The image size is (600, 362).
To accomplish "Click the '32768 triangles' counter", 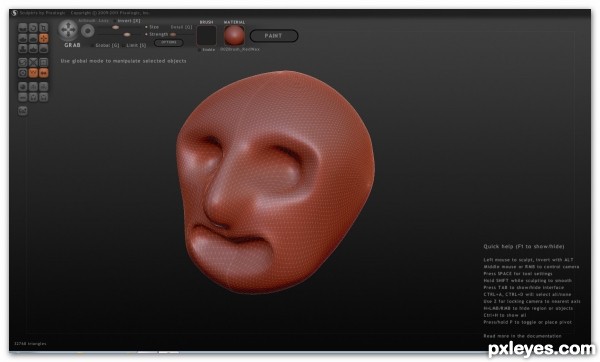I will tap(30, 344).
